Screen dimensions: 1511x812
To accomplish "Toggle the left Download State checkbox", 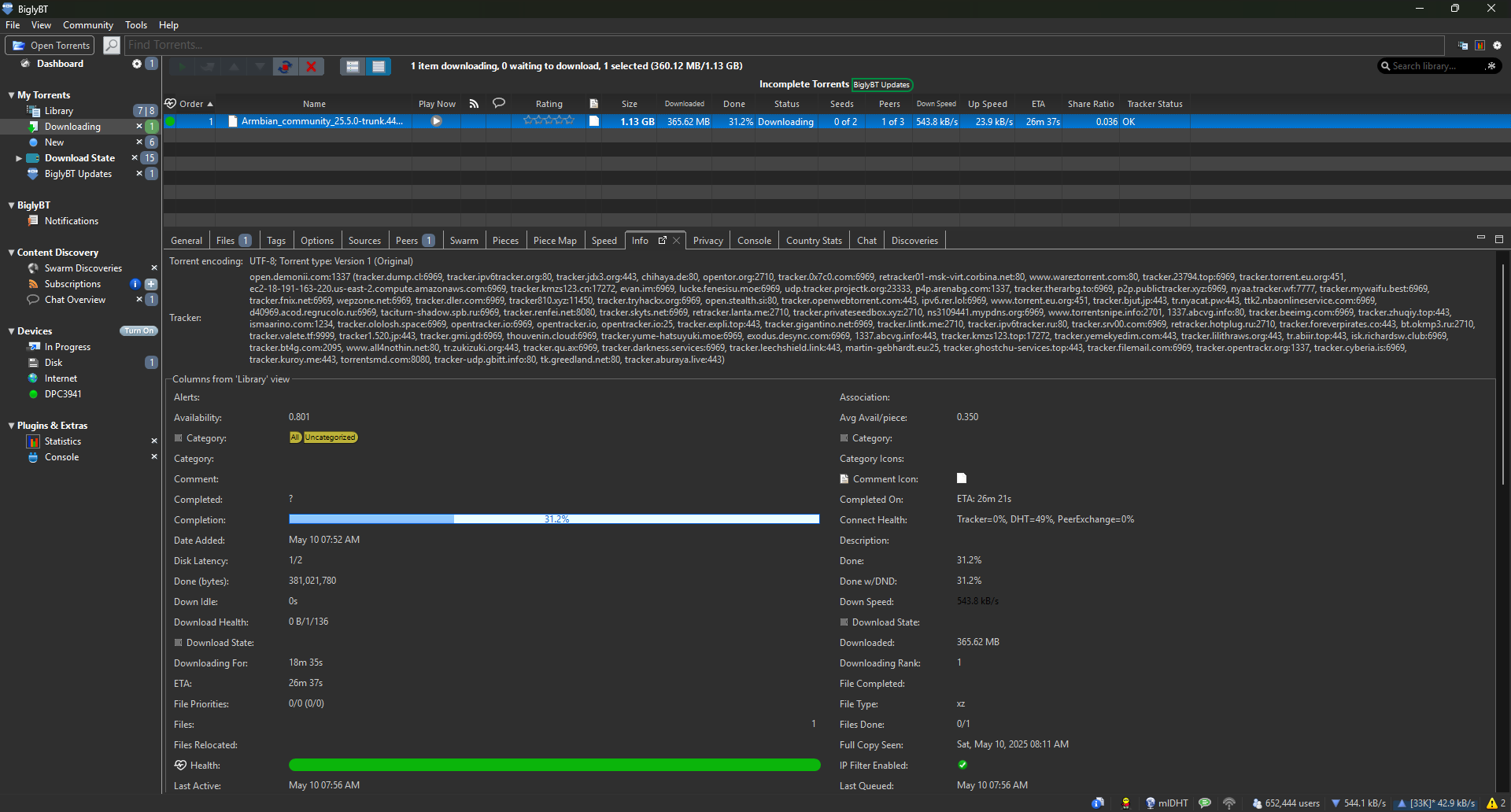I will [x=179, y=643].
